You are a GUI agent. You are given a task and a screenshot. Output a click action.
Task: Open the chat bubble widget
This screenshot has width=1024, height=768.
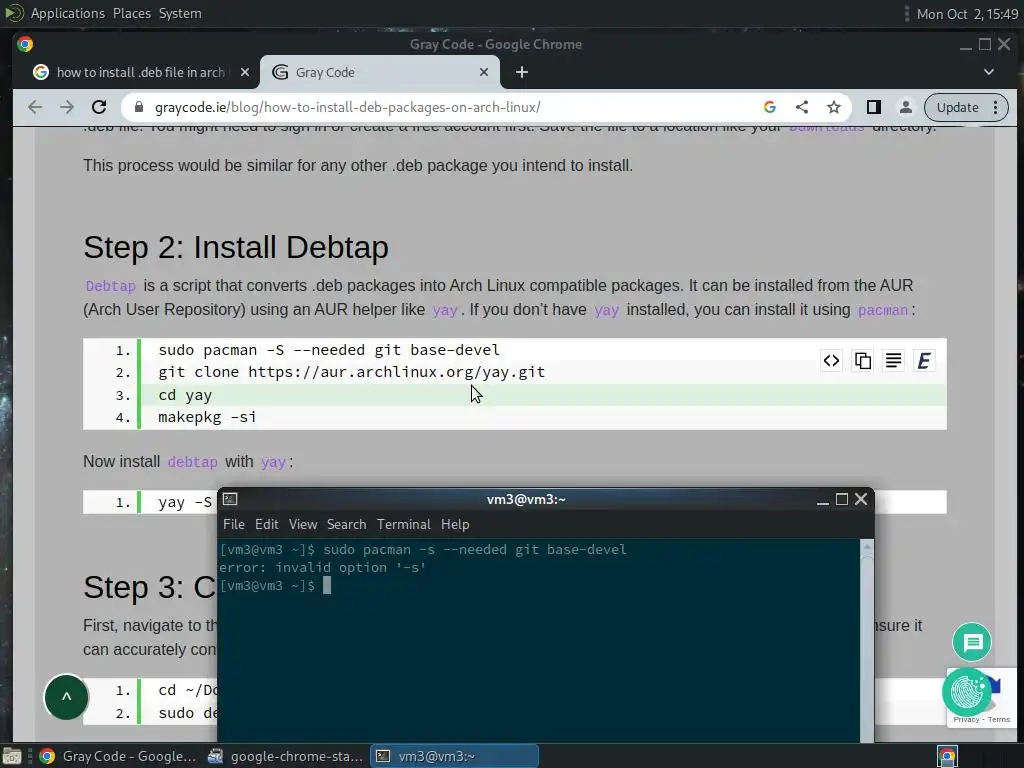point(972,642)
